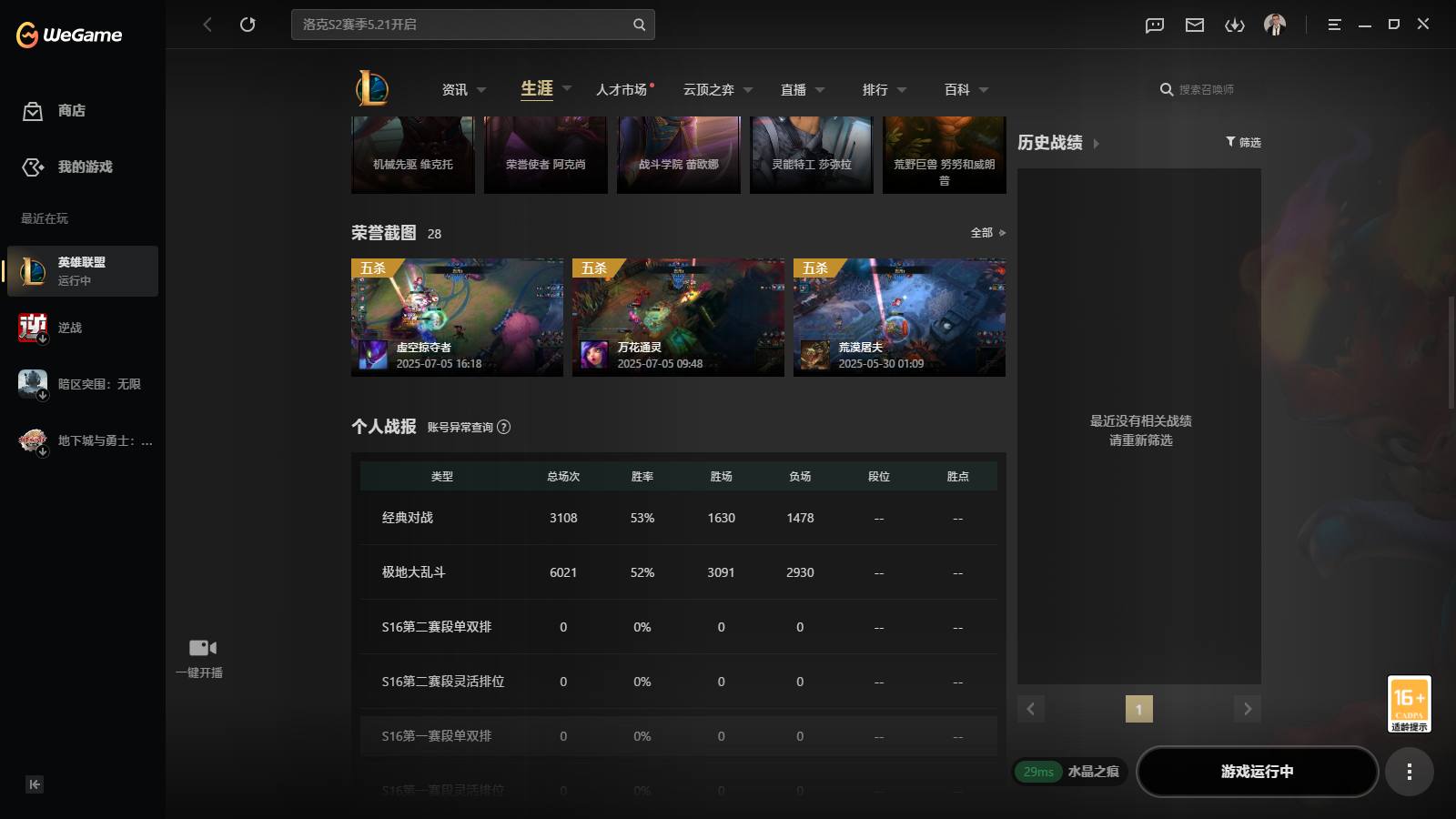Click the search magnifier in top search box
The image size is (1456, 819).
(x=639, y=25)
